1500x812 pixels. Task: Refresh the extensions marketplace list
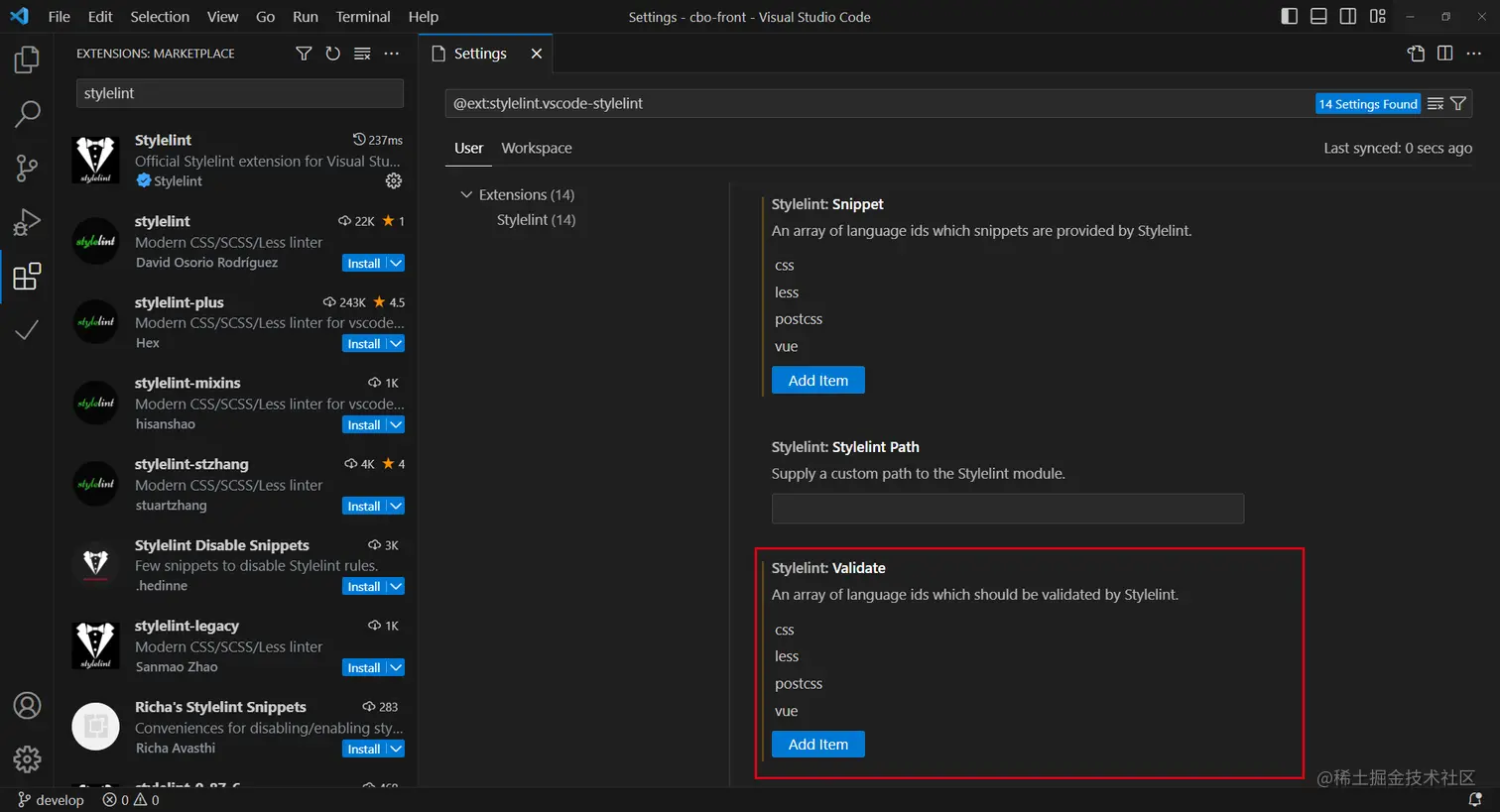tap(332, 54)
